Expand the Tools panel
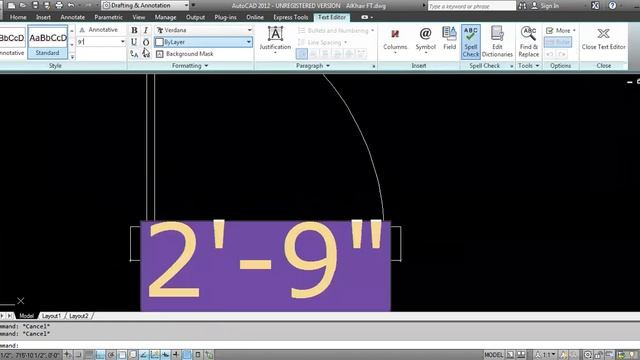The width and height of the screenshot is (640, 360). [x=529, y=66]
